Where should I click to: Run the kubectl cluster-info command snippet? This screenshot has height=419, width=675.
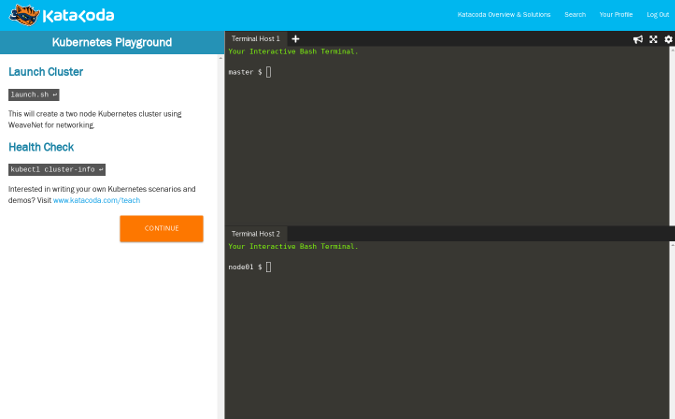point(57,170)
